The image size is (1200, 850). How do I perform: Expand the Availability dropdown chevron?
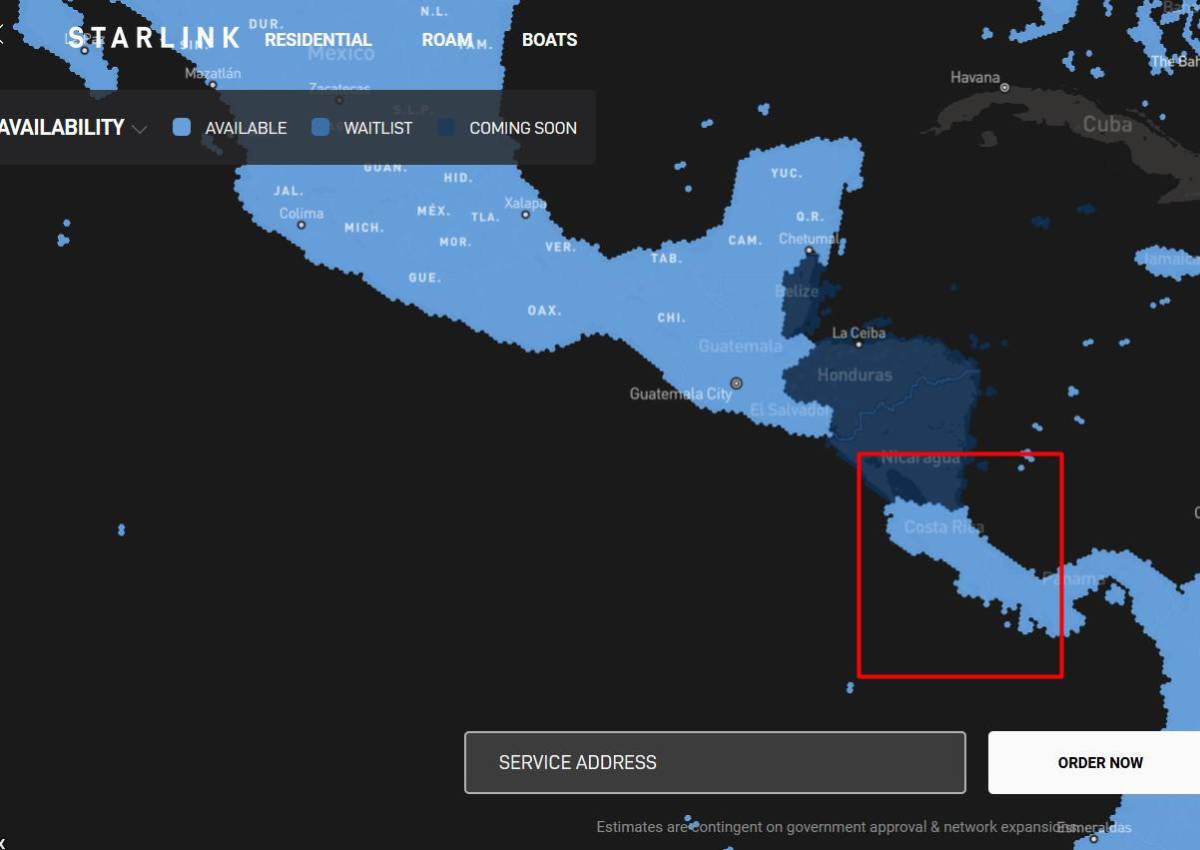(139, 129)
